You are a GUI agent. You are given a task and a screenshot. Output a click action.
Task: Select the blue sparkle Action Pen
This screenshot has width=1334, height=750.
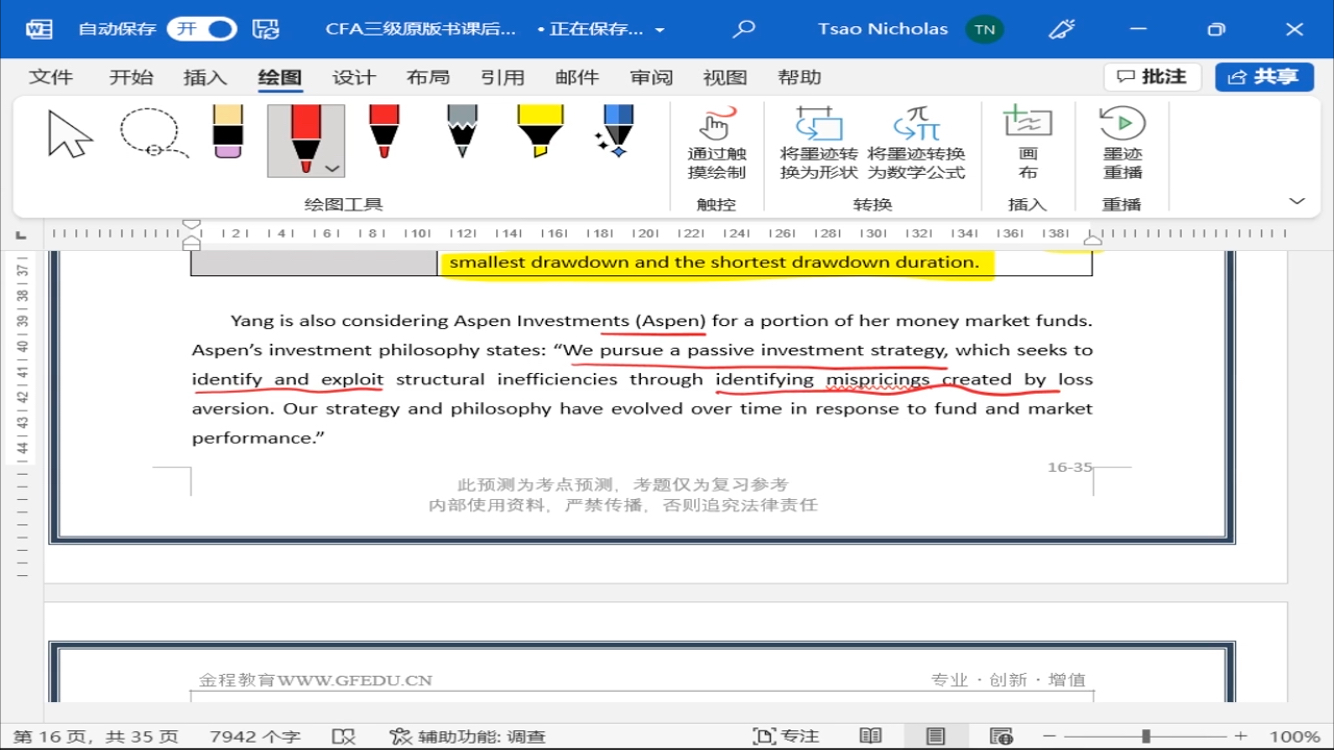(616, 133)
